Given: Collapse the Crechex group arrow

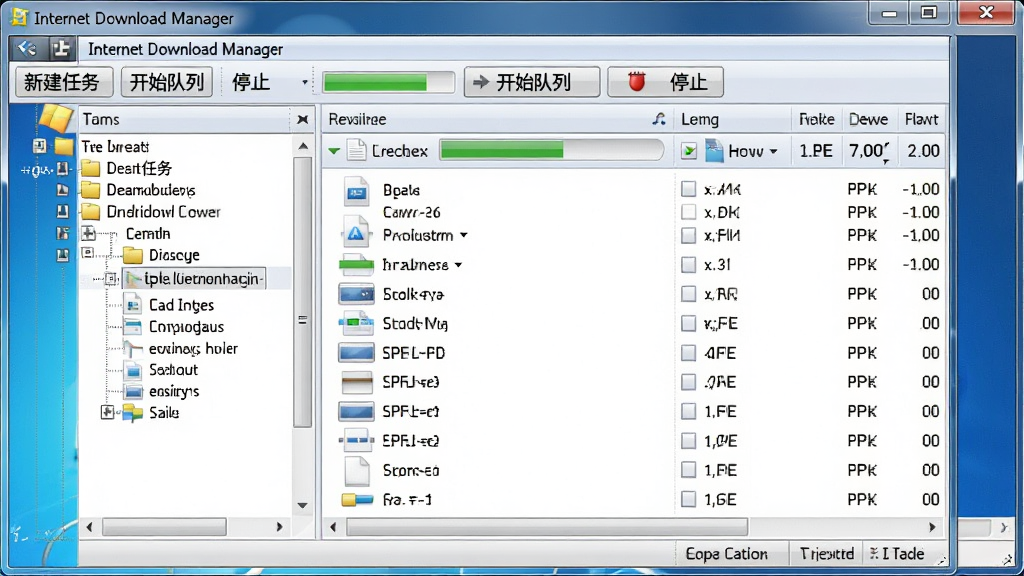Looking at the screenshot, I should click(x=334, y=152).
